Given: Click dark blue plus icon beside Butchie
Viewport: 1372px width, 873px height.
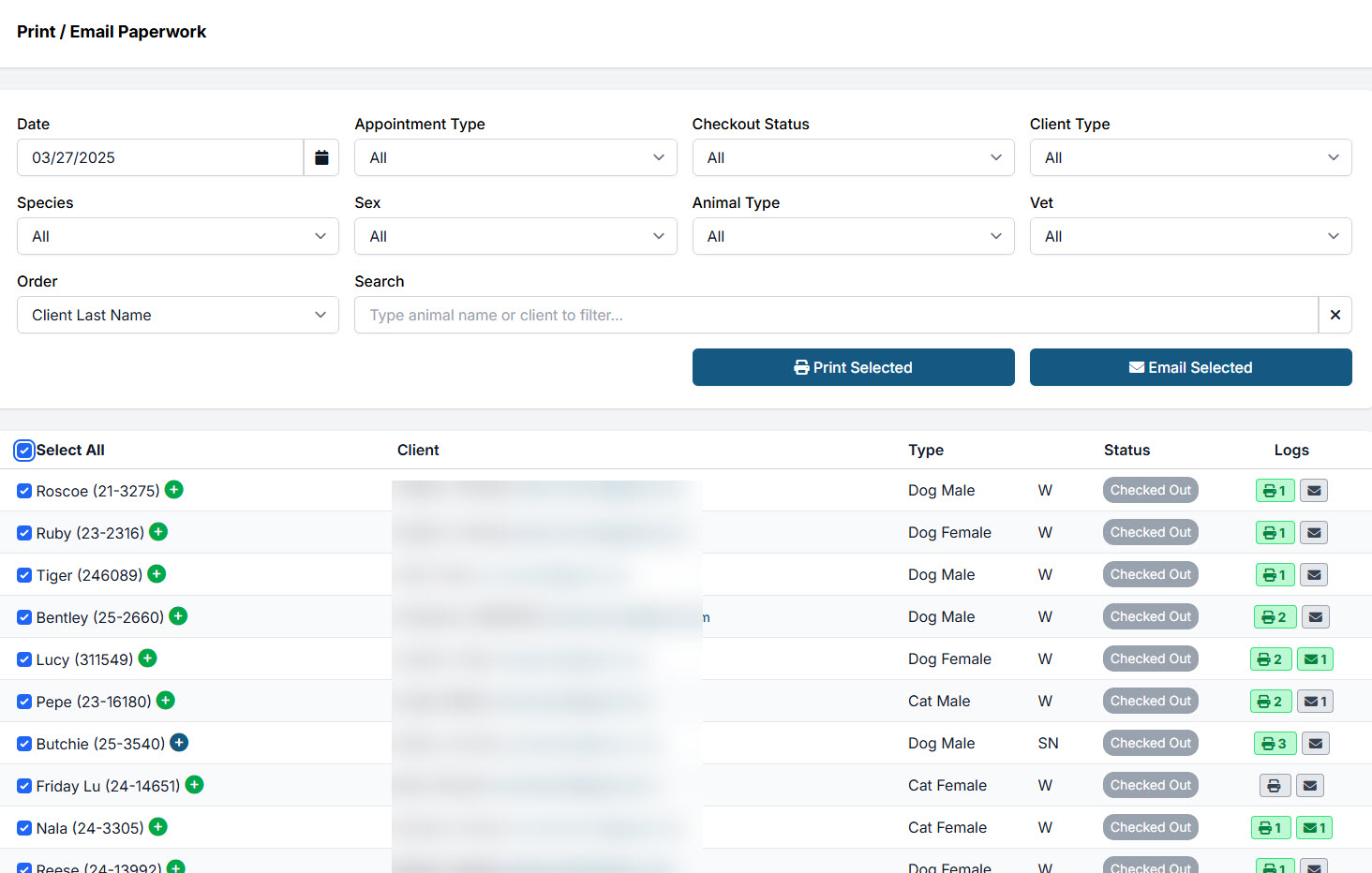Looking at the screenshot, I should coord(179,743).
